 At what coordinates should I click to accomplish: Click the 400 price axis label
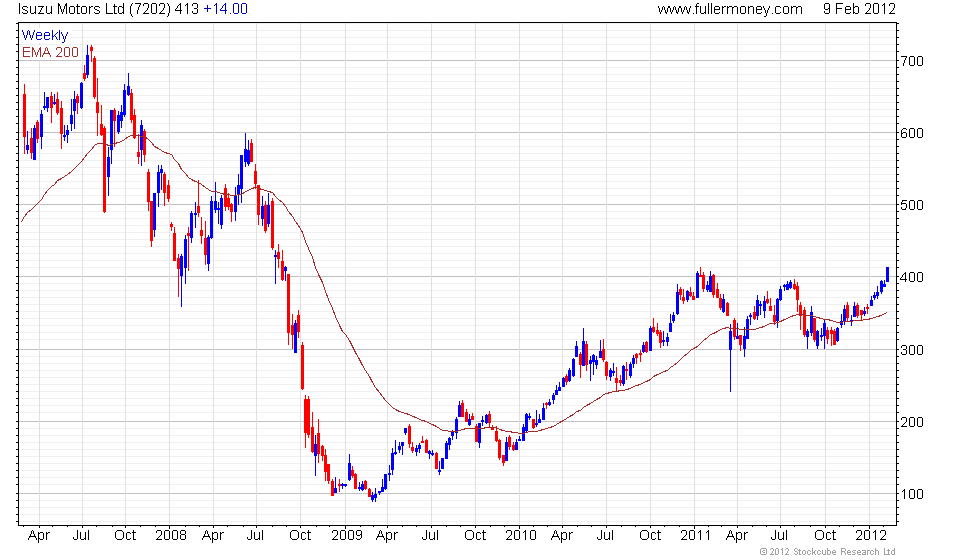pos(911,277)
